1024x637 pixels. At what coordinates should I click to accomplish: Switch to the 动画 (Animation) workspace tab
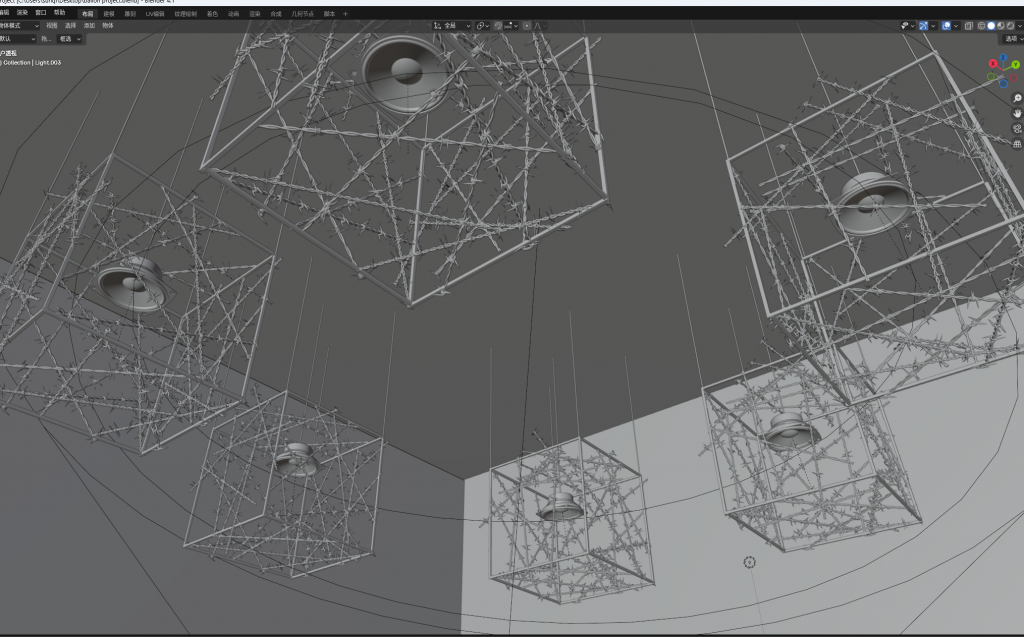tap(233, 14)
